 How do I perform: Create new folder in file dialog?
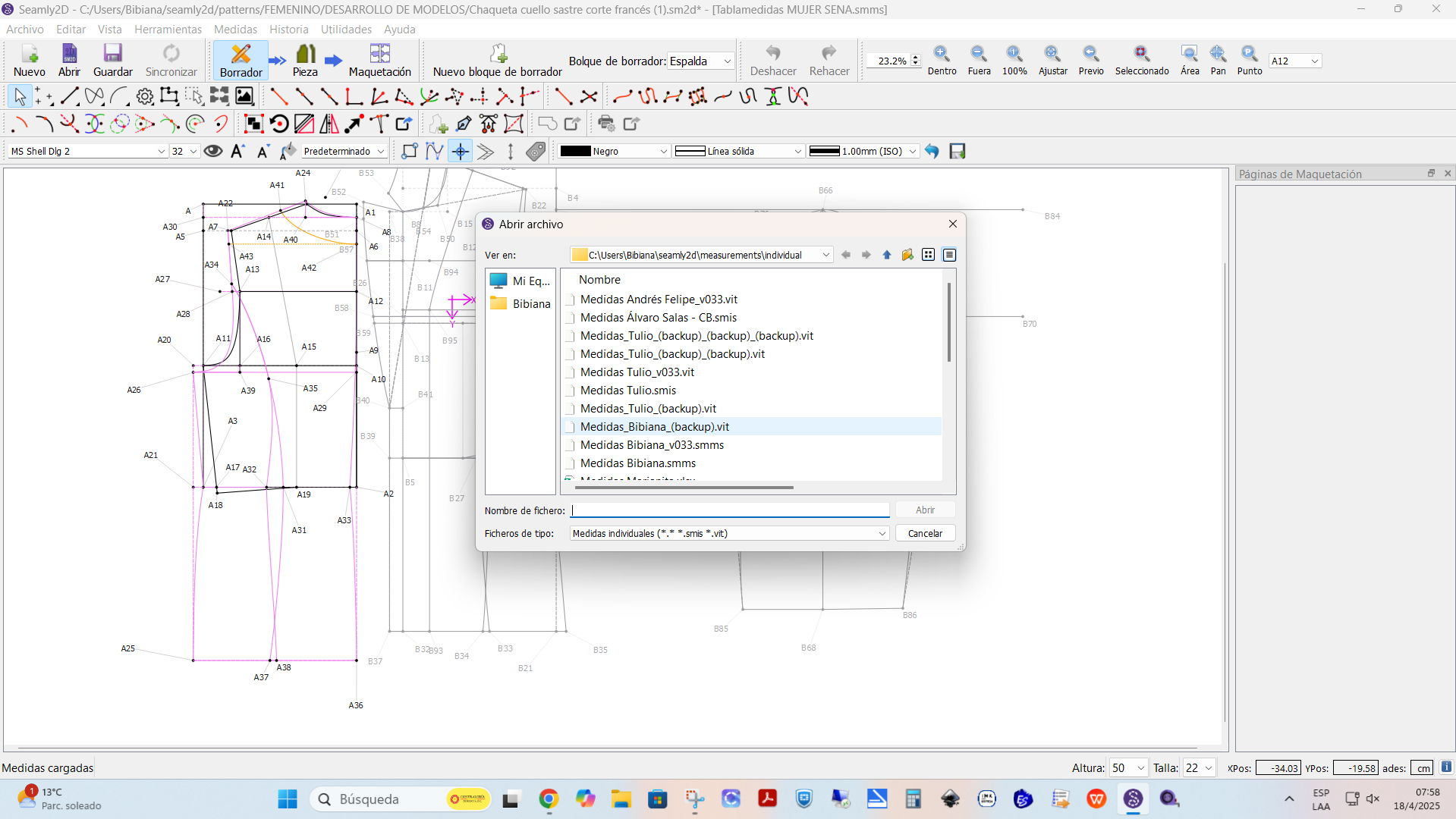(x=907, y=255)
